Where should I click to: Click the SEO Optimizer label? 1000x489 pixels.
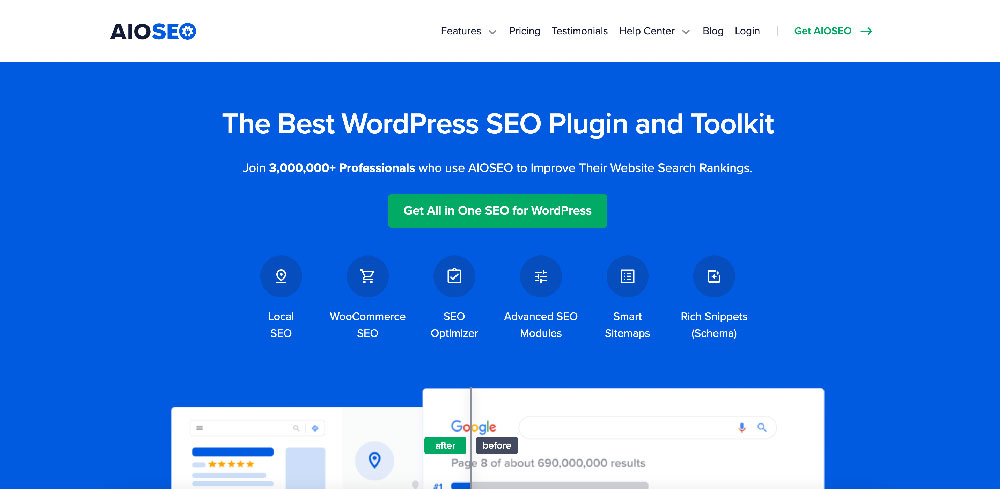[x=454, y=325]
